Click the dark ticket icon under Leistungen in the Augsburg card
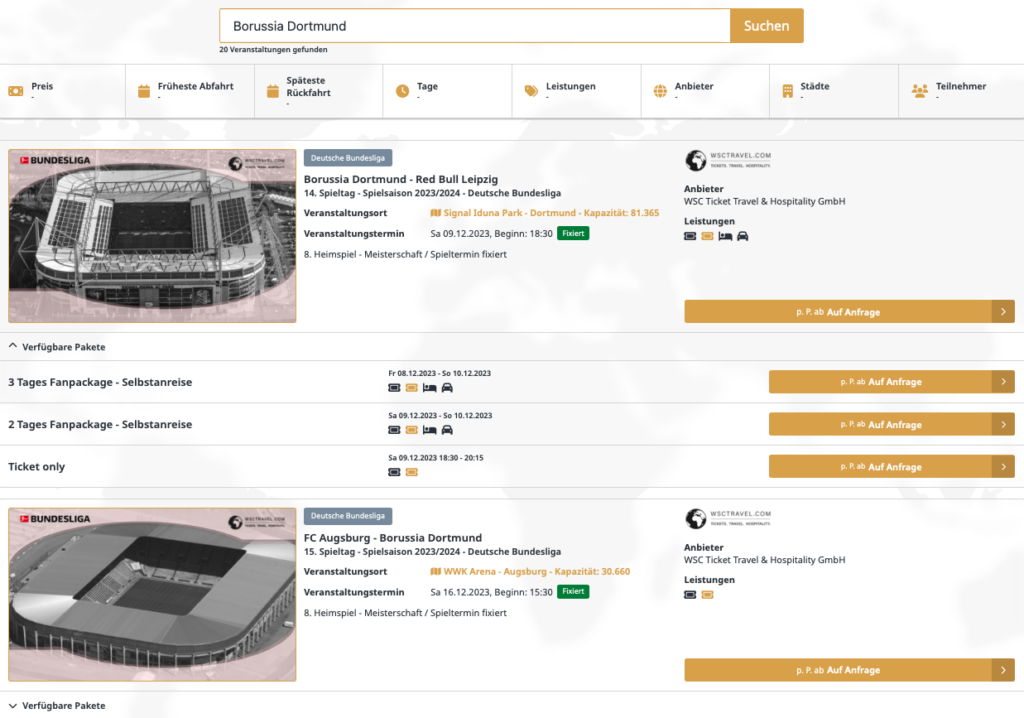1024x718 pixels. (x=690, y=595)
